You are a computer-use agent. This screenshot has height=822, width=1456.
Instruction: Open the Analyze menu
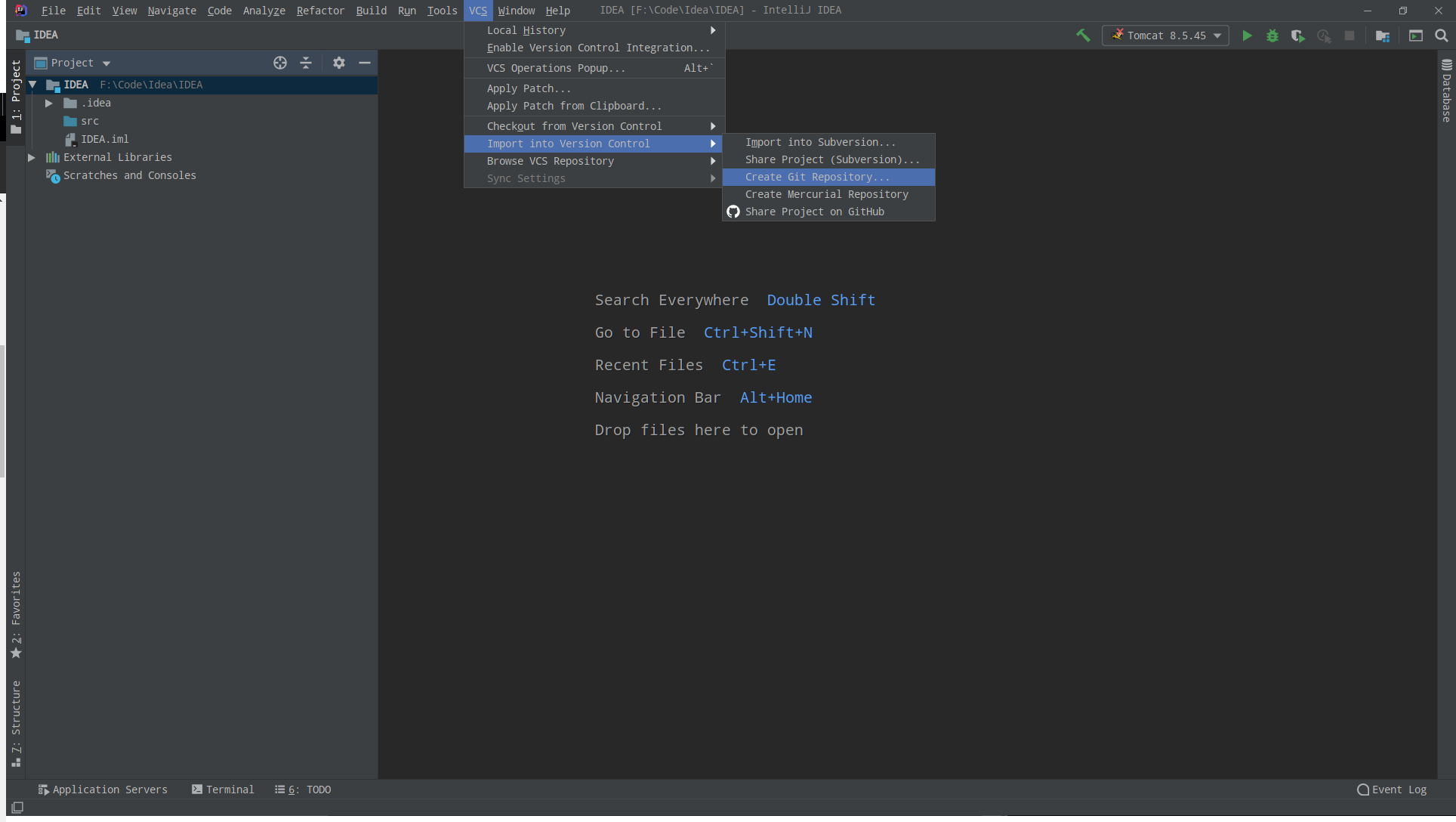[x=264, y=11]
